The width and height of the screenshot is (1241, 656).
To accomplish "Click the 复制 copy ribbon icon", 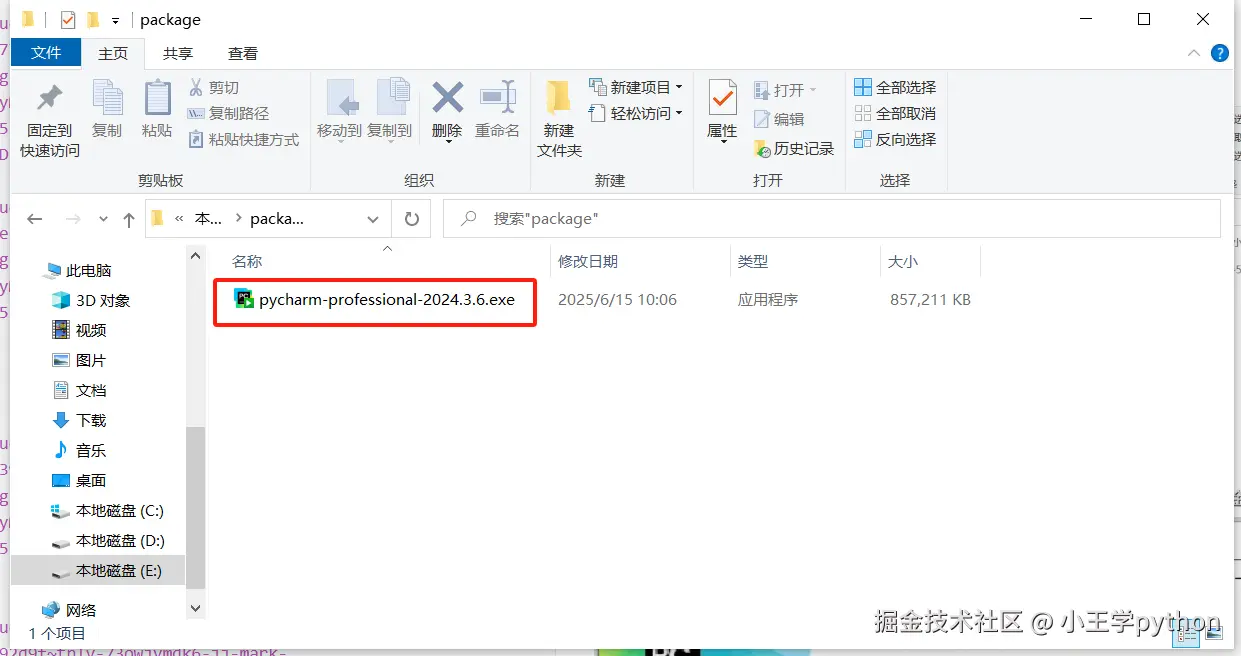I will click(x=107, y=98).
